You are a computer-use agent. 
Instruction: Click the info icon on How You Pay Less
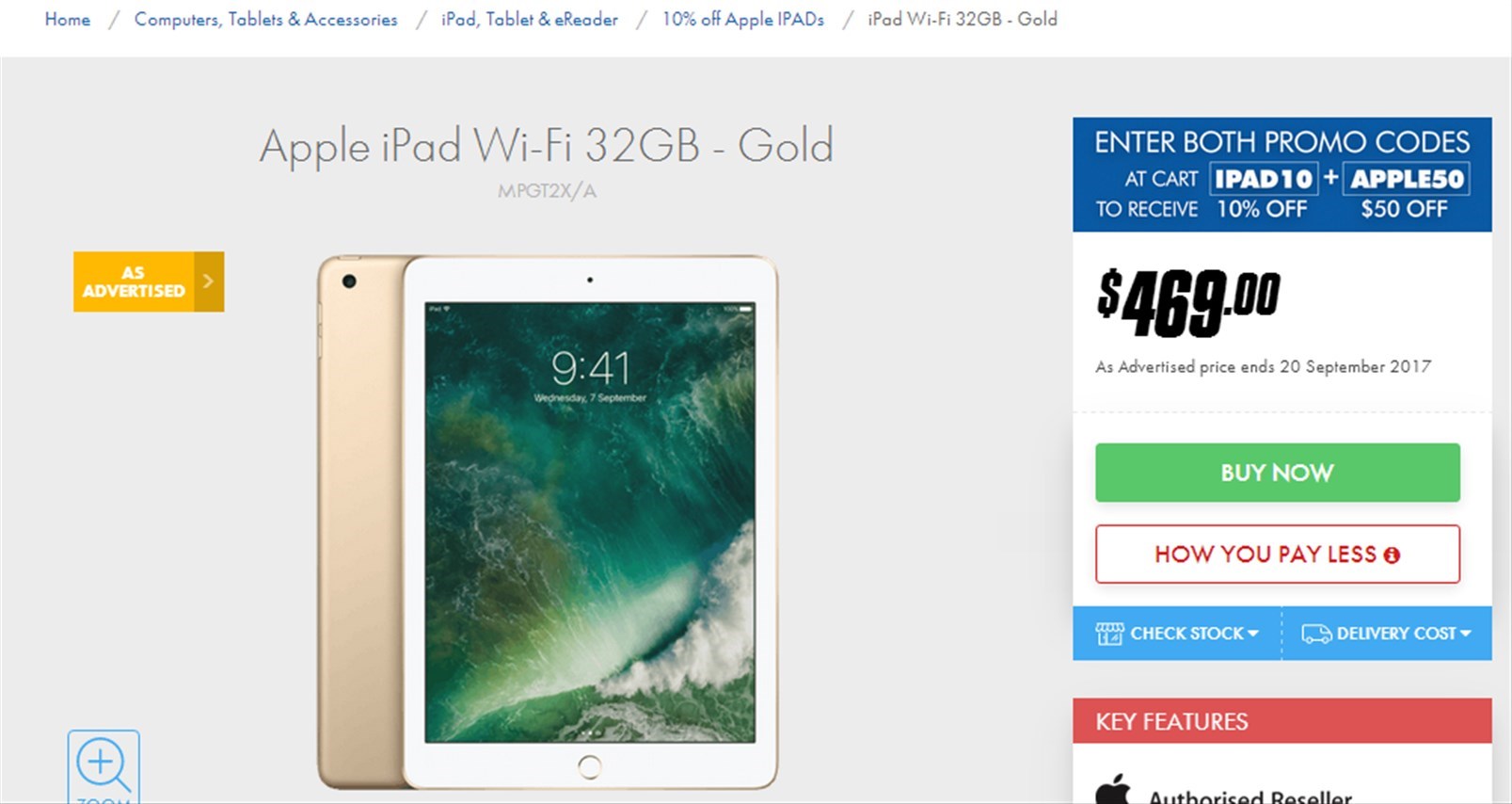pos(1392,555)
